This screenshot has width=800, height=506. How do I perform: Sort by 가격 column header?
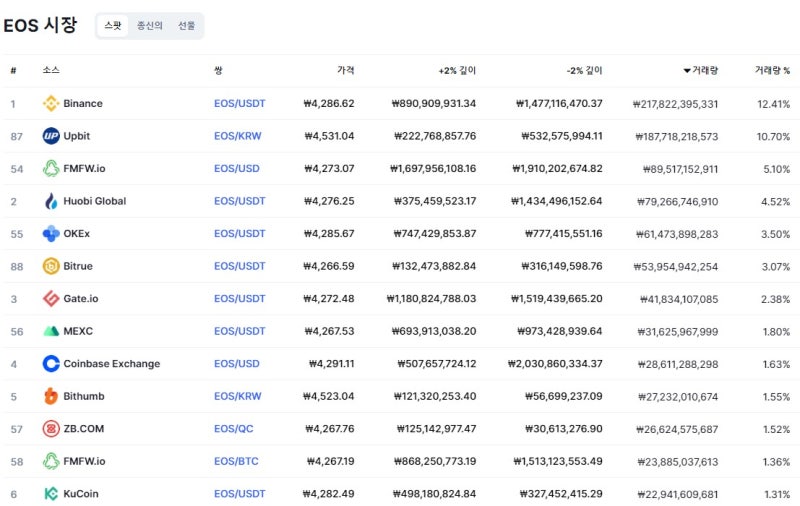pyautogui.click(x=345, y=70)
